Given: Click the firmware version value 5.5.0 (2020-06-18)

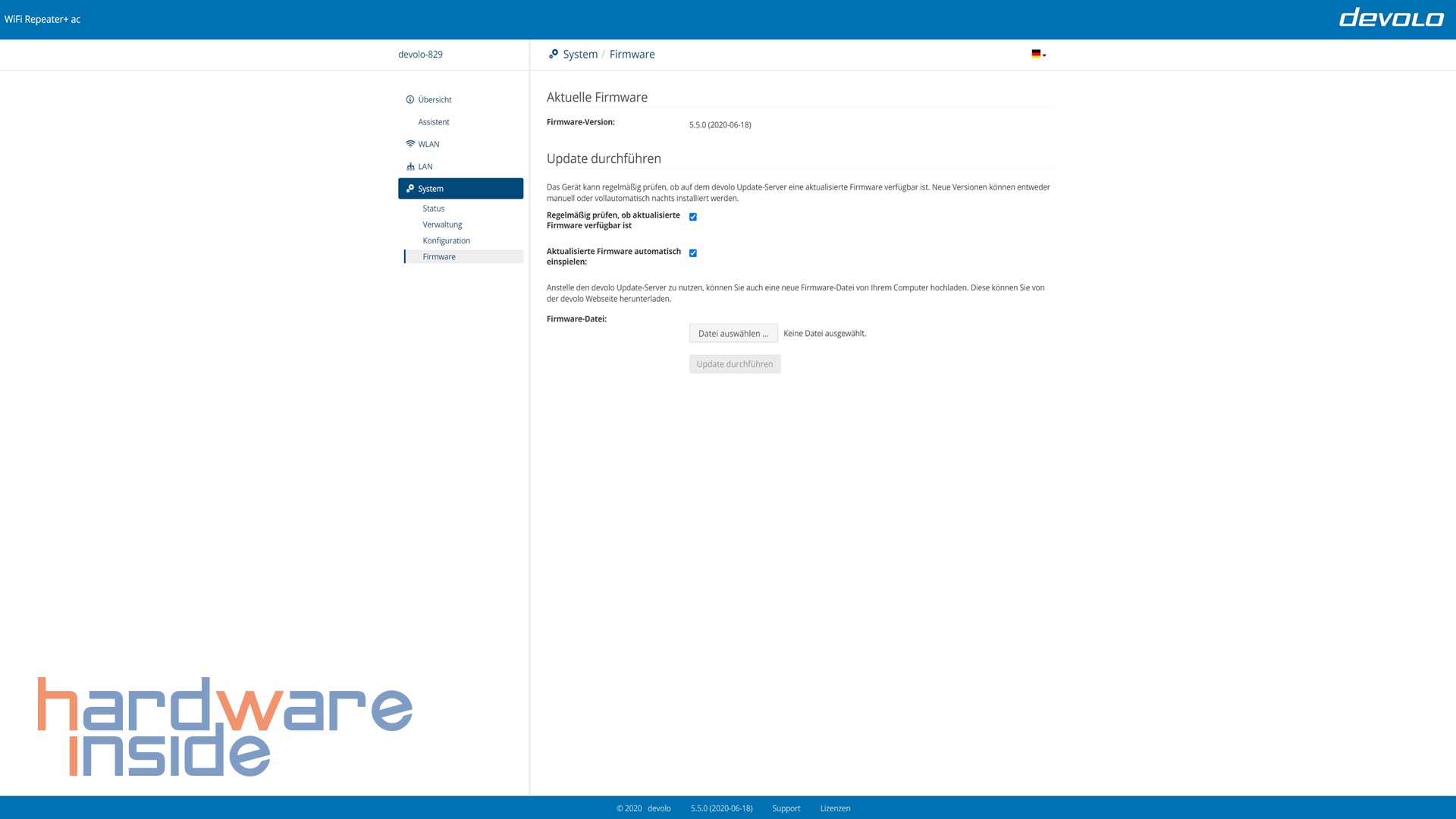Looking at the screenshot, I should coord(720,125).
